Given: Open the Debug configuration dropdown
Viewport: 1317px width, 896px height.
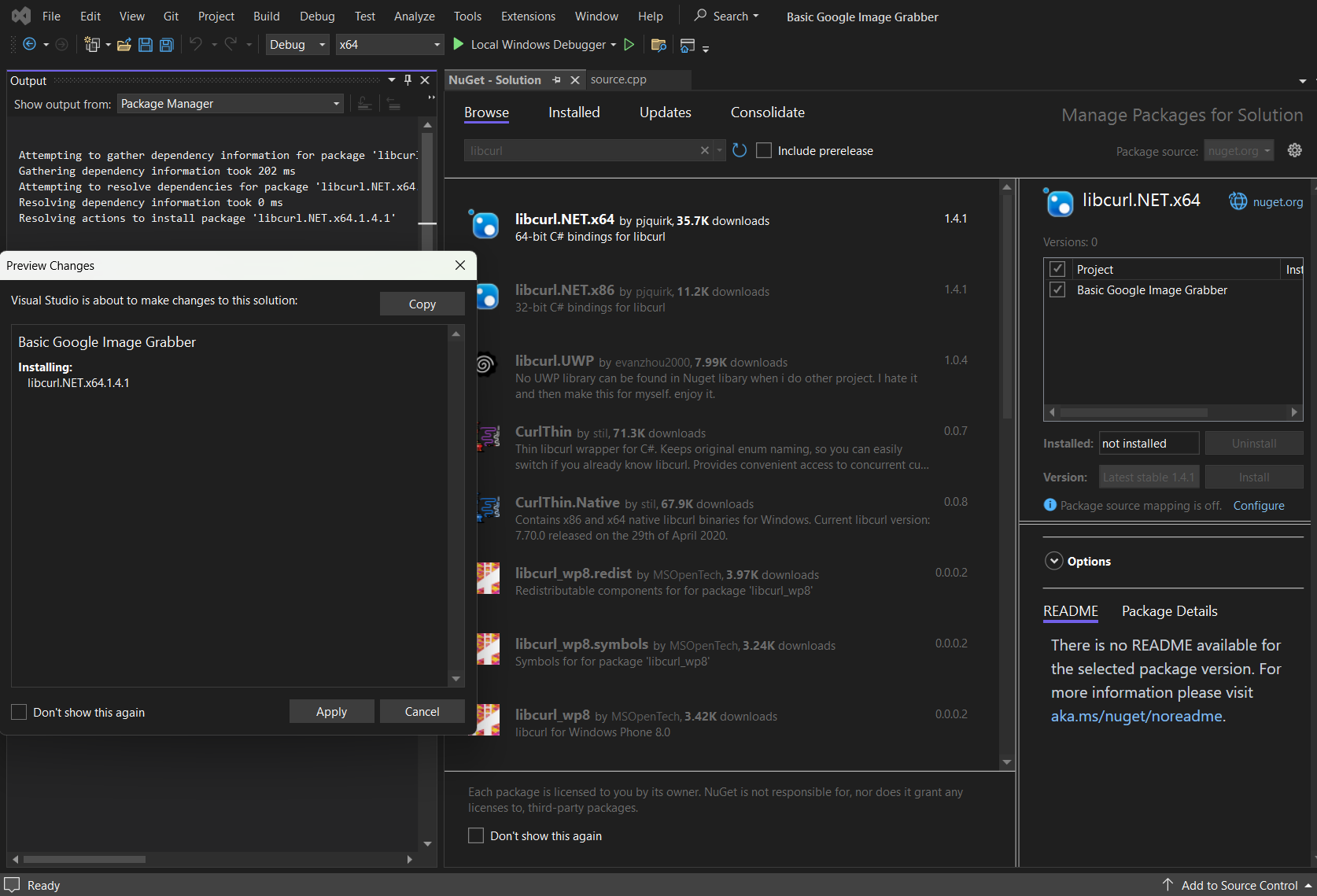Looking at the screenshot, I should (x=297, y=45).
